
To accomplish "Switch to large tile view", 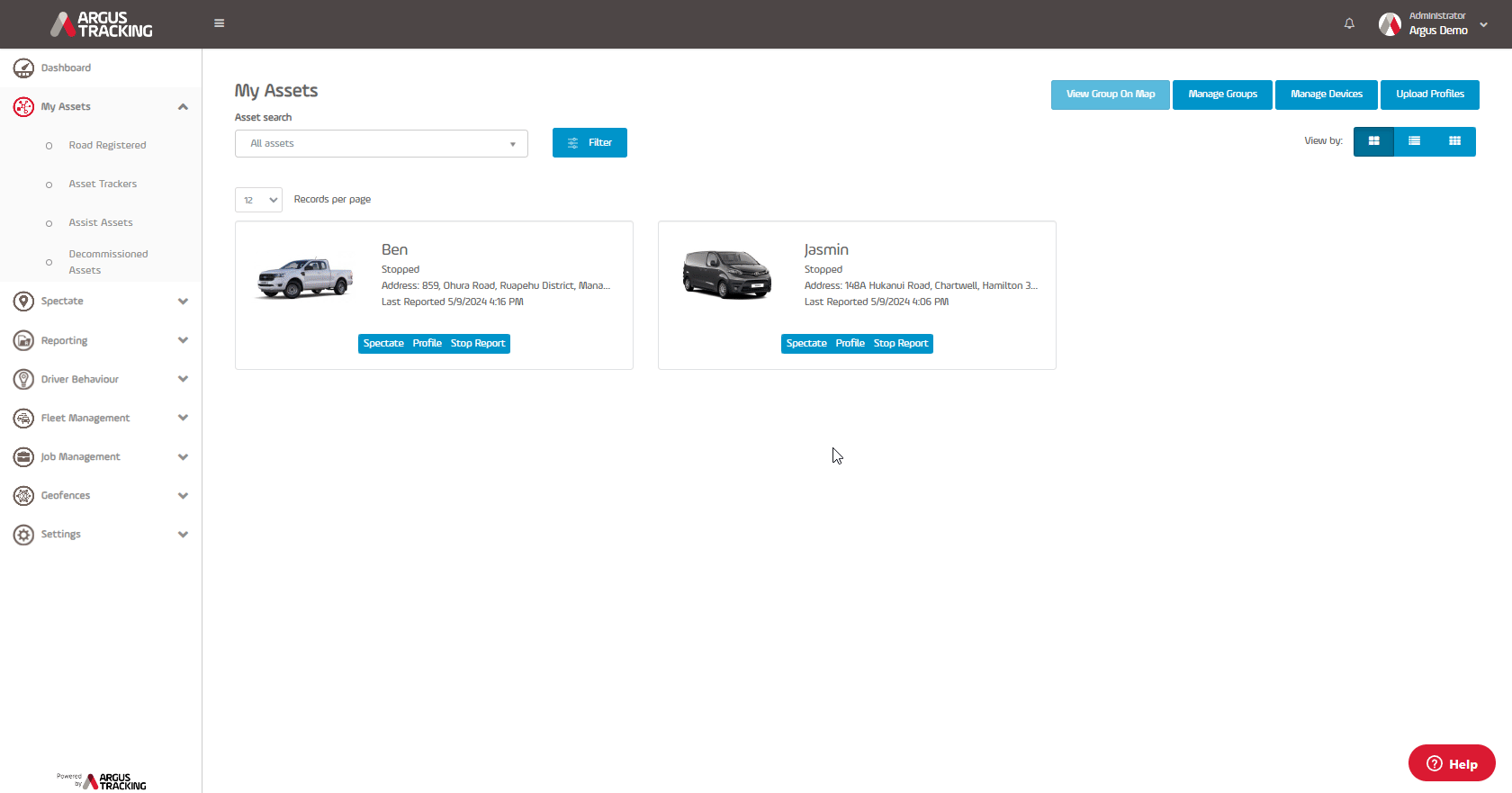I will (1373, 141).
